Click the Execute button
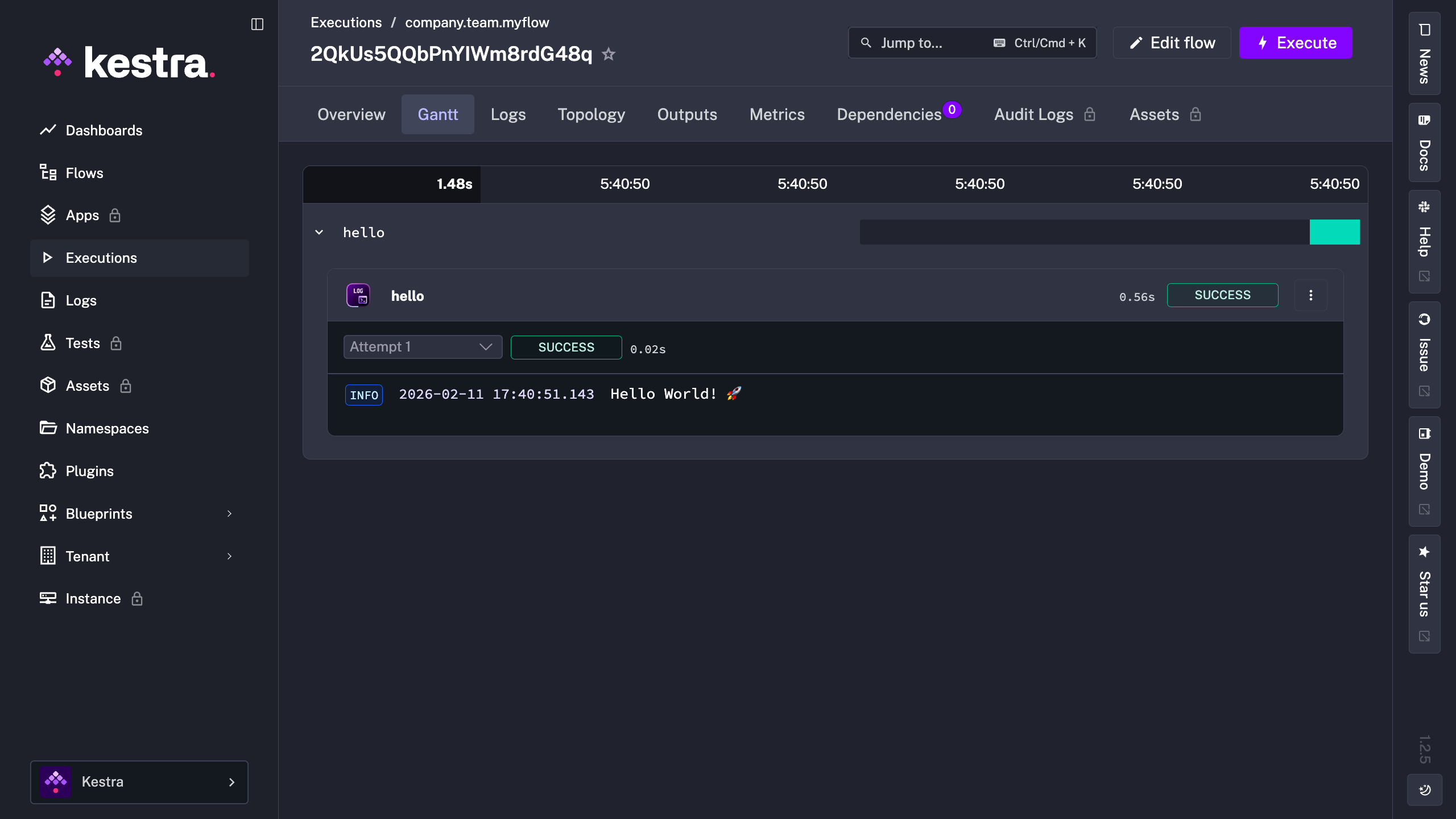The width and height of the screenshot is (1456, 819). coord(1295,43)
